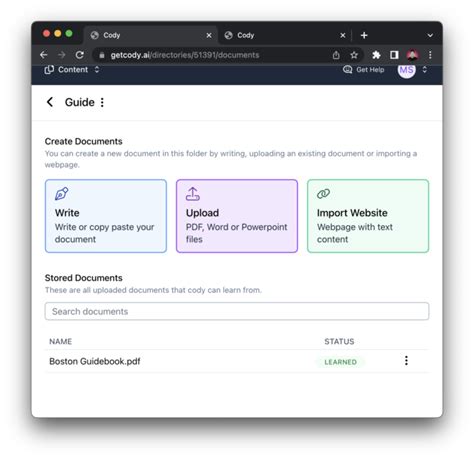Open Boston Guidebook.pdf row options menu
Image resolution: width=474 pixels, height=459 pixels.
tap(406, 361)
